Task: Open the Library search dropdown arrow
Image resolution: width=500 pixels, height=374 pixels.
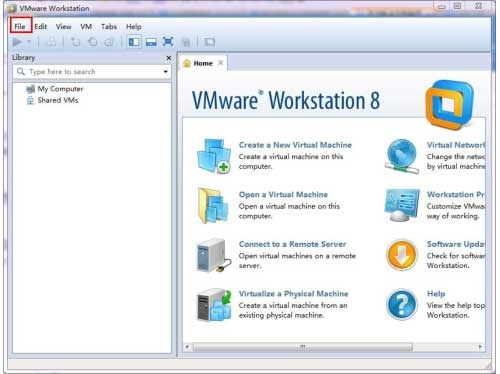Action: (x=165, y=72)
